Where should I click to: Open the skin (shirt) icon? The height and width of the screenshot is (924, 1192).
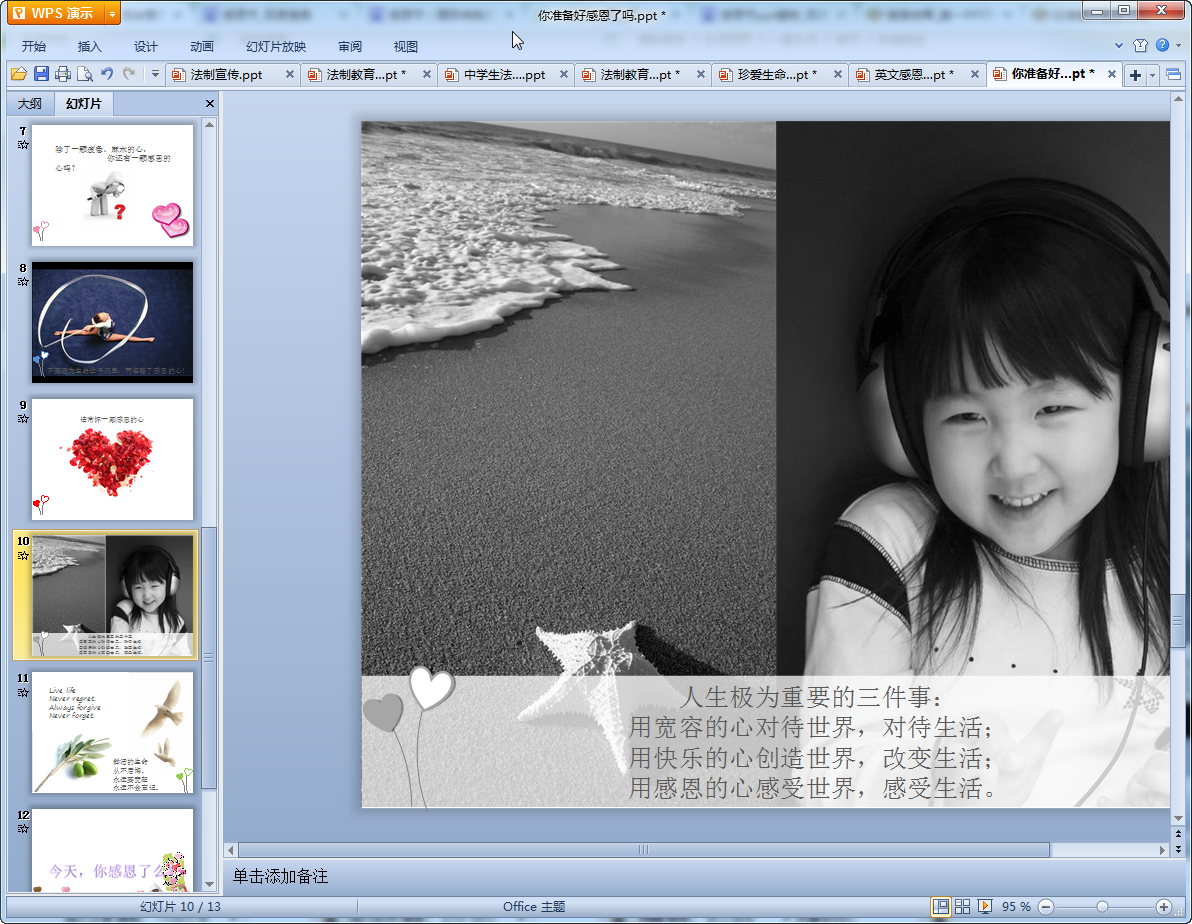(1140, 45)
